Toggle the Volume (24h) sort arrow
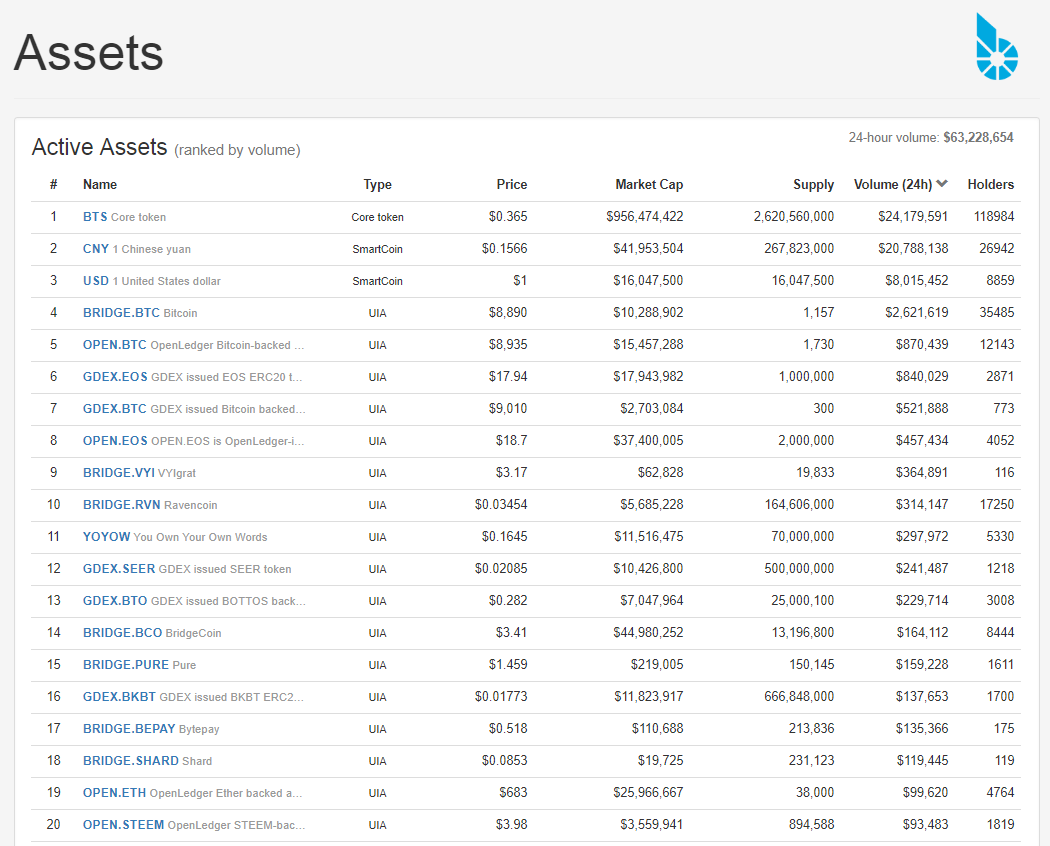Image resolution: width=1050 pixels, height=846 pixels. point(942,184)
